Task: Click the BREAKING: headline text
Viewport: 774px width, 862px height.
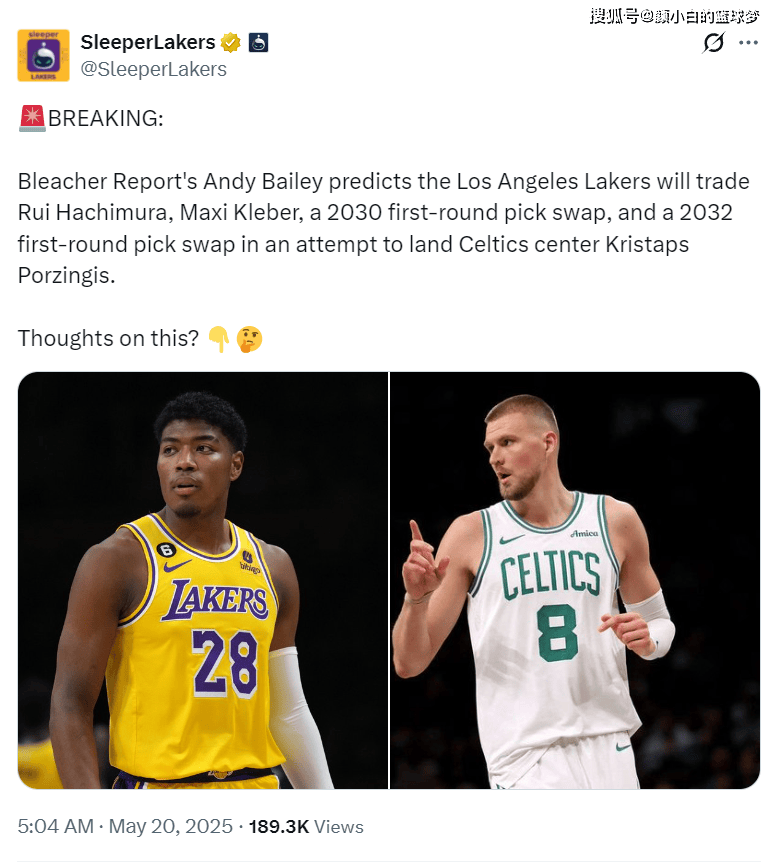Action: pyautogui.click(x=106, y=118)
